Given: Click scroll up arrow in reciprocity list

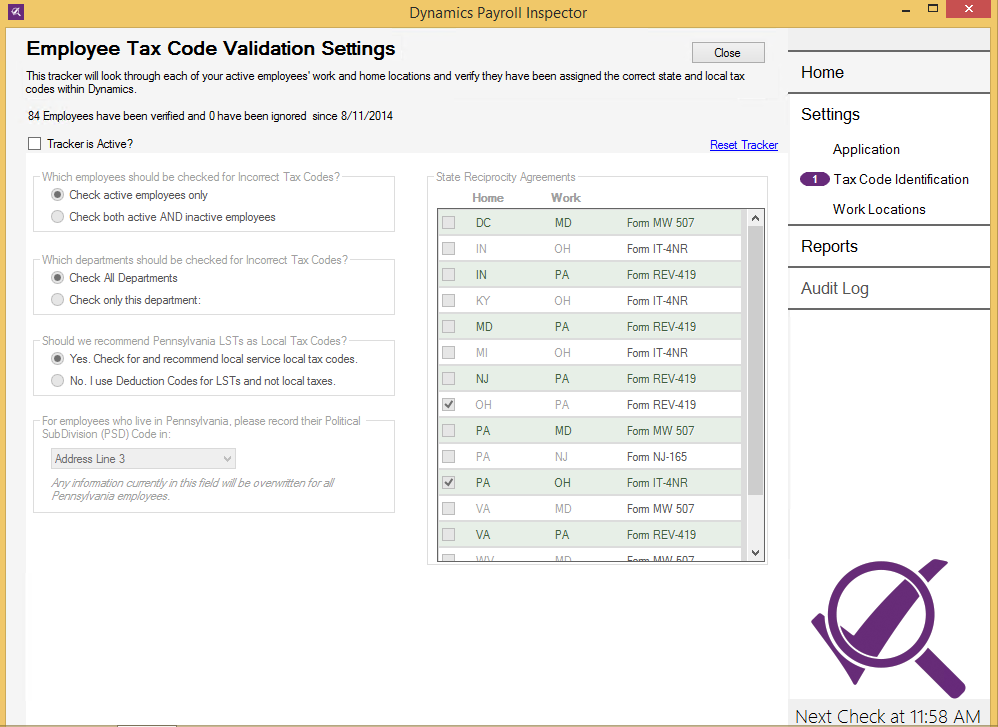Looking at the screenshot, I should click(756, 218).
